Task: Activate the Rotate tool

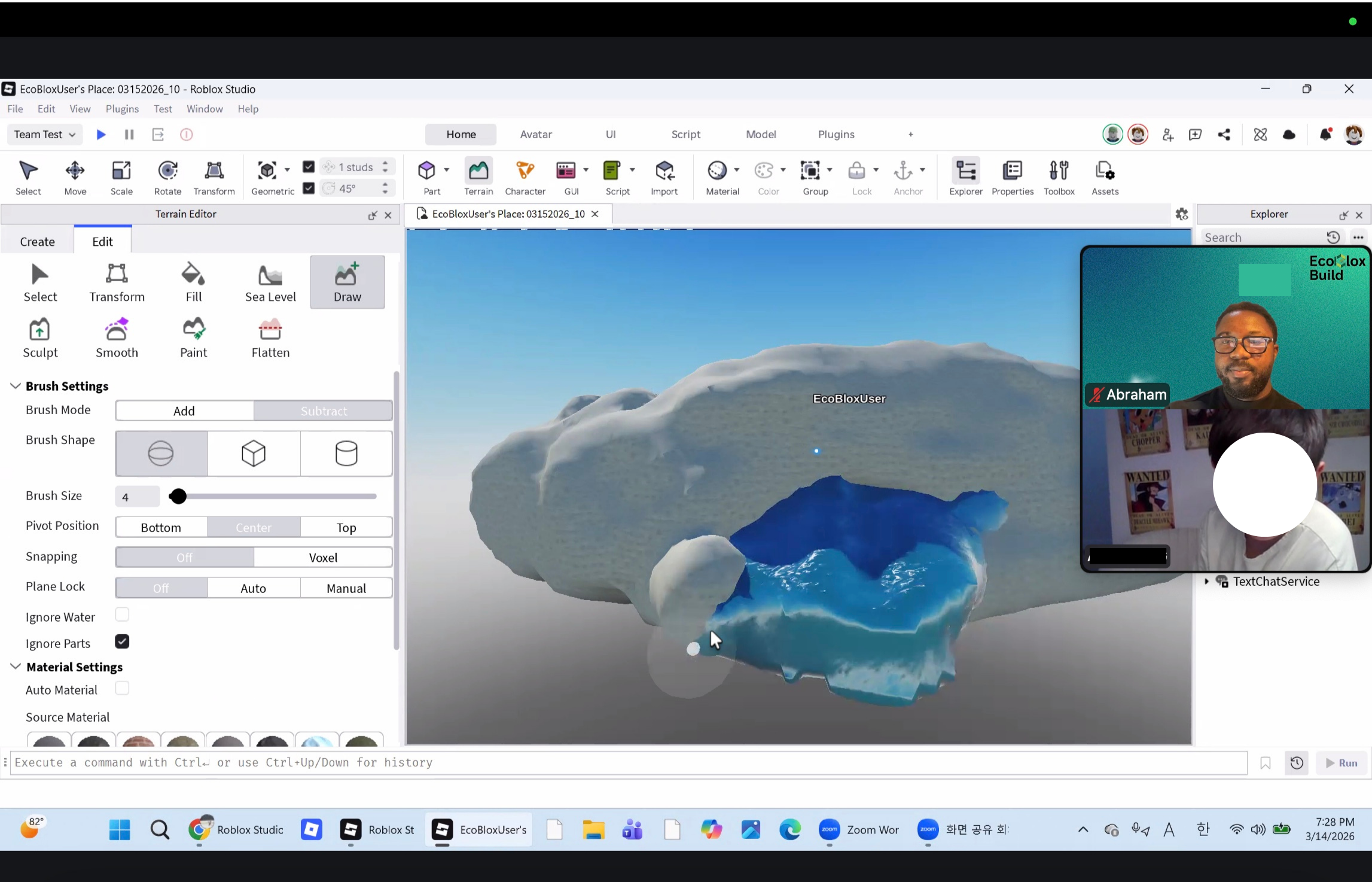Action: 167,177
